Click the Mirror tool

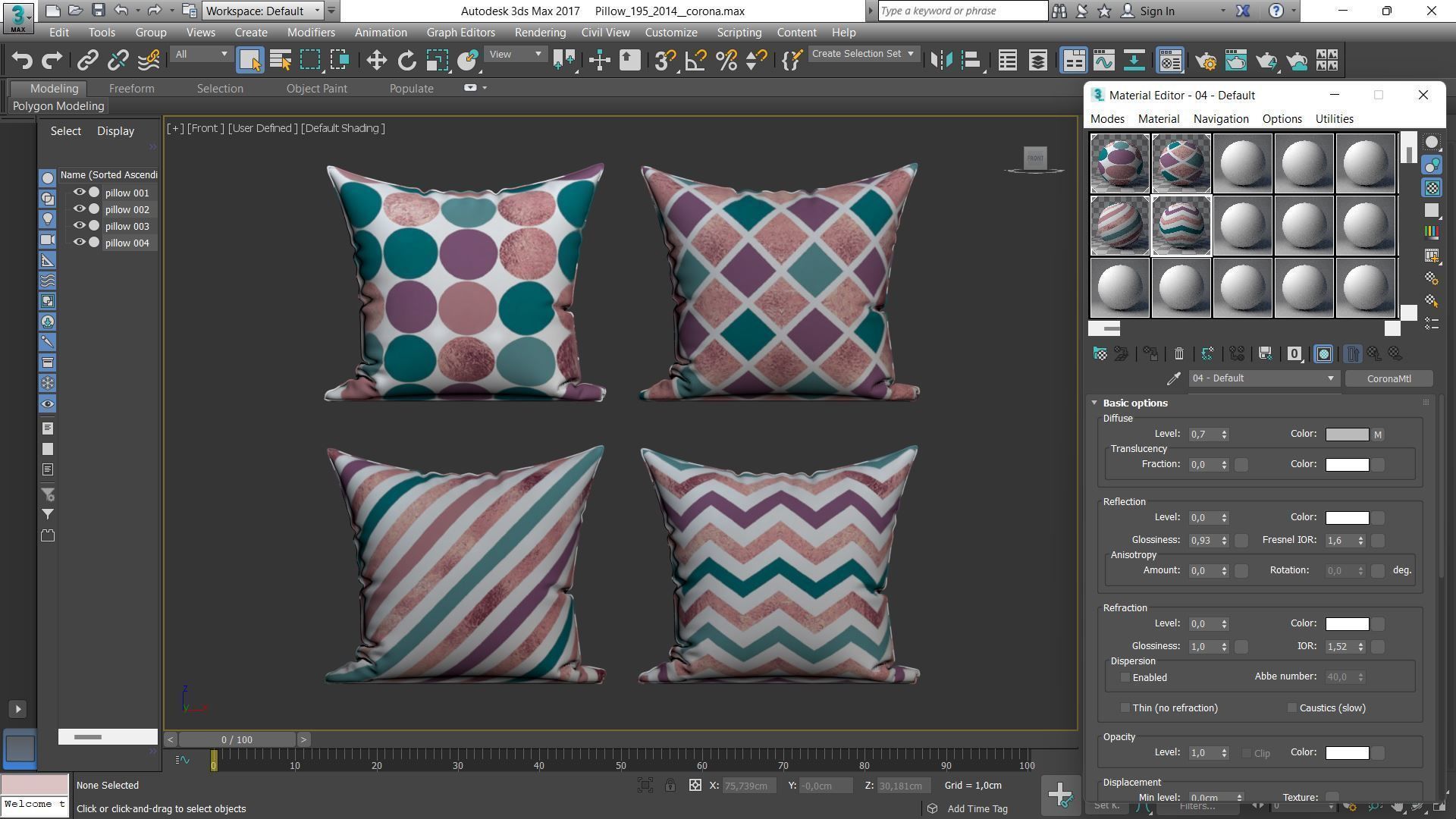[941, 61]
